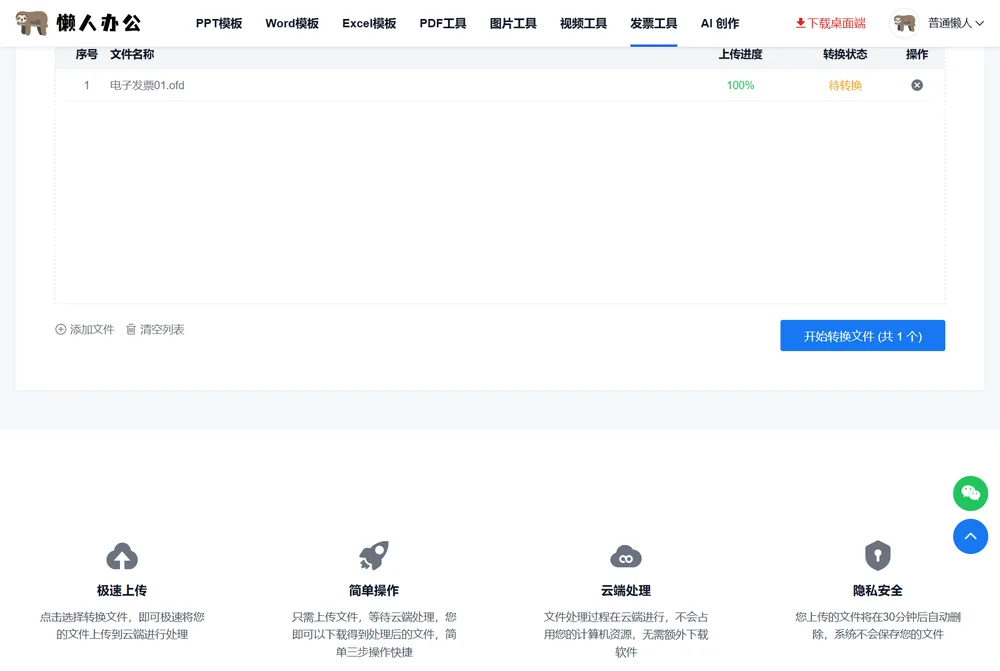Click the shield icon above 隐私安全

point(878,556)
